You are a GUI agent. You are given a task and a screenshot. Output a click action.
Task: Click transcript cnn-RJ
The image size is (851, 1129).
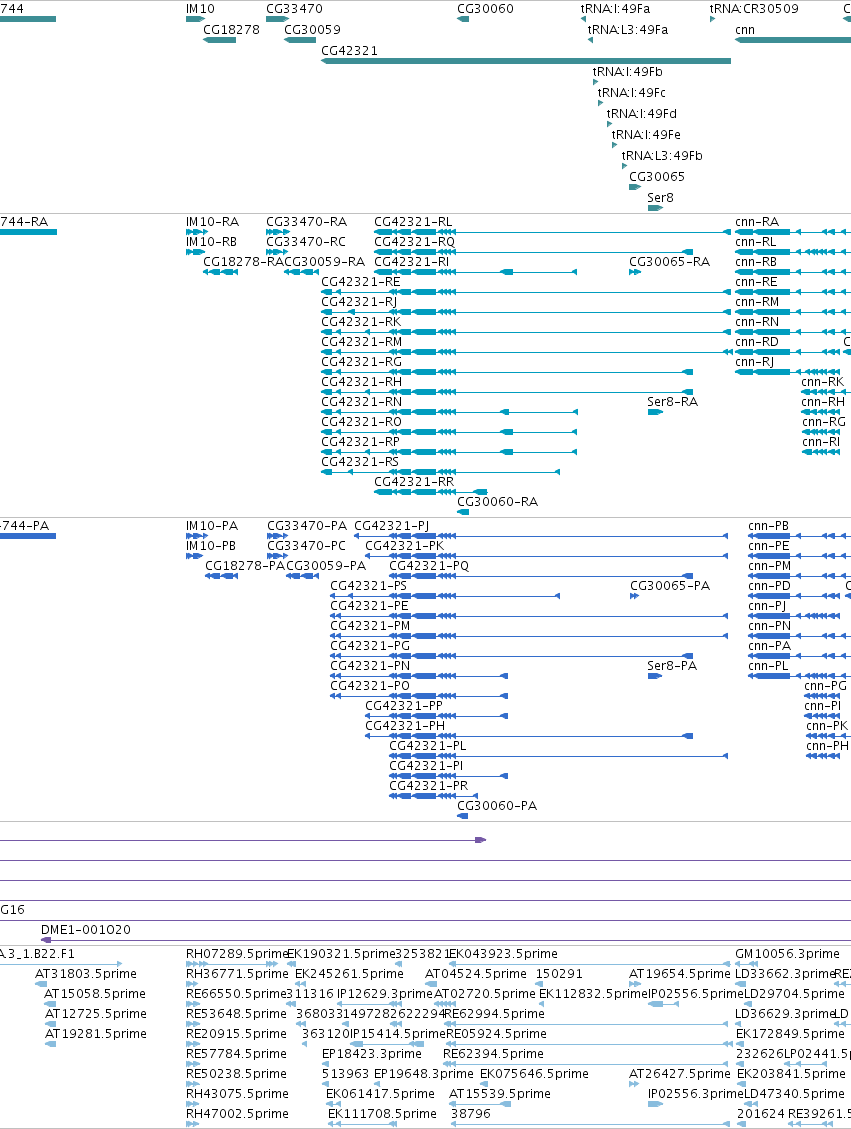tap(755, 362)
